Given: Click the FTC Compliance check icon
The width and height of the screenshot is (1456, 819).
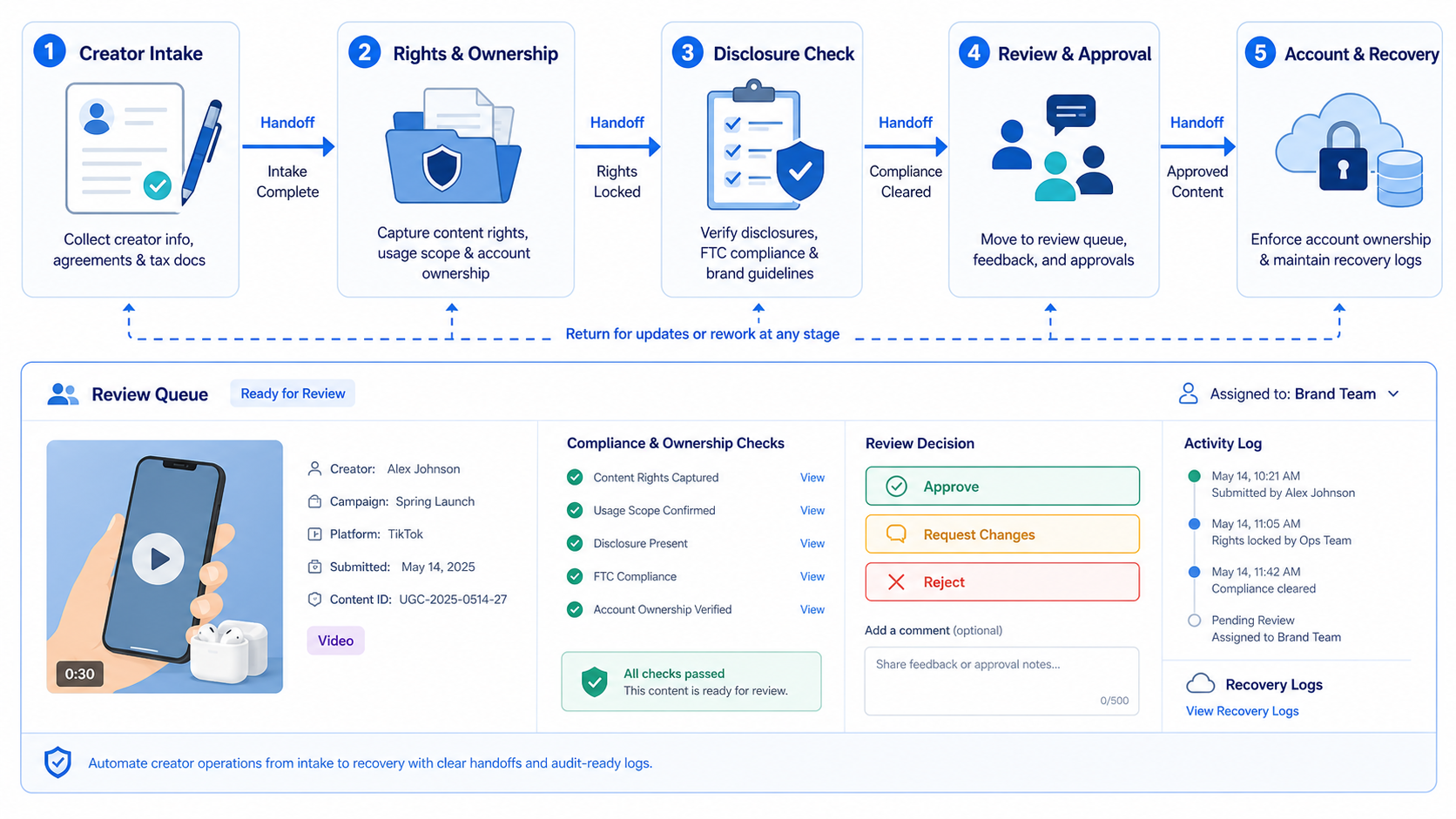Looking at the screenshot, I should (575, 576).
